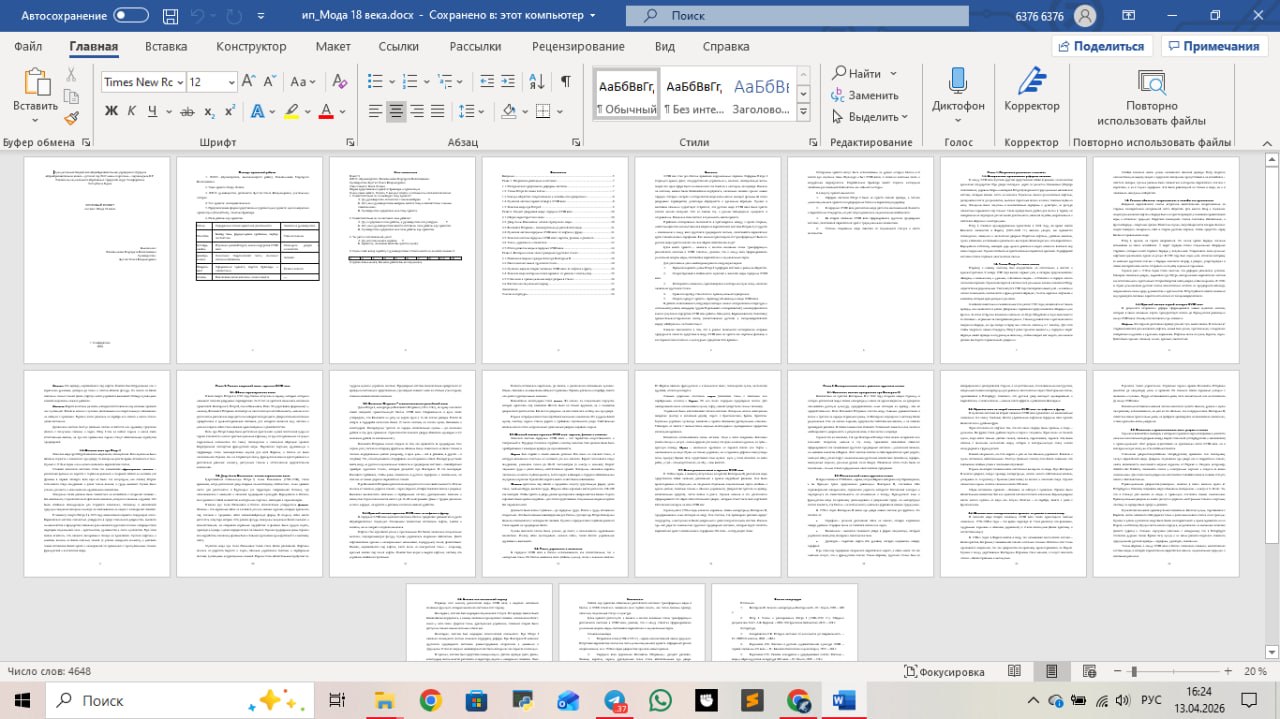Viewport: 1280px width, 719px height.
Task: Align text left
Action: tap(375, 111)
